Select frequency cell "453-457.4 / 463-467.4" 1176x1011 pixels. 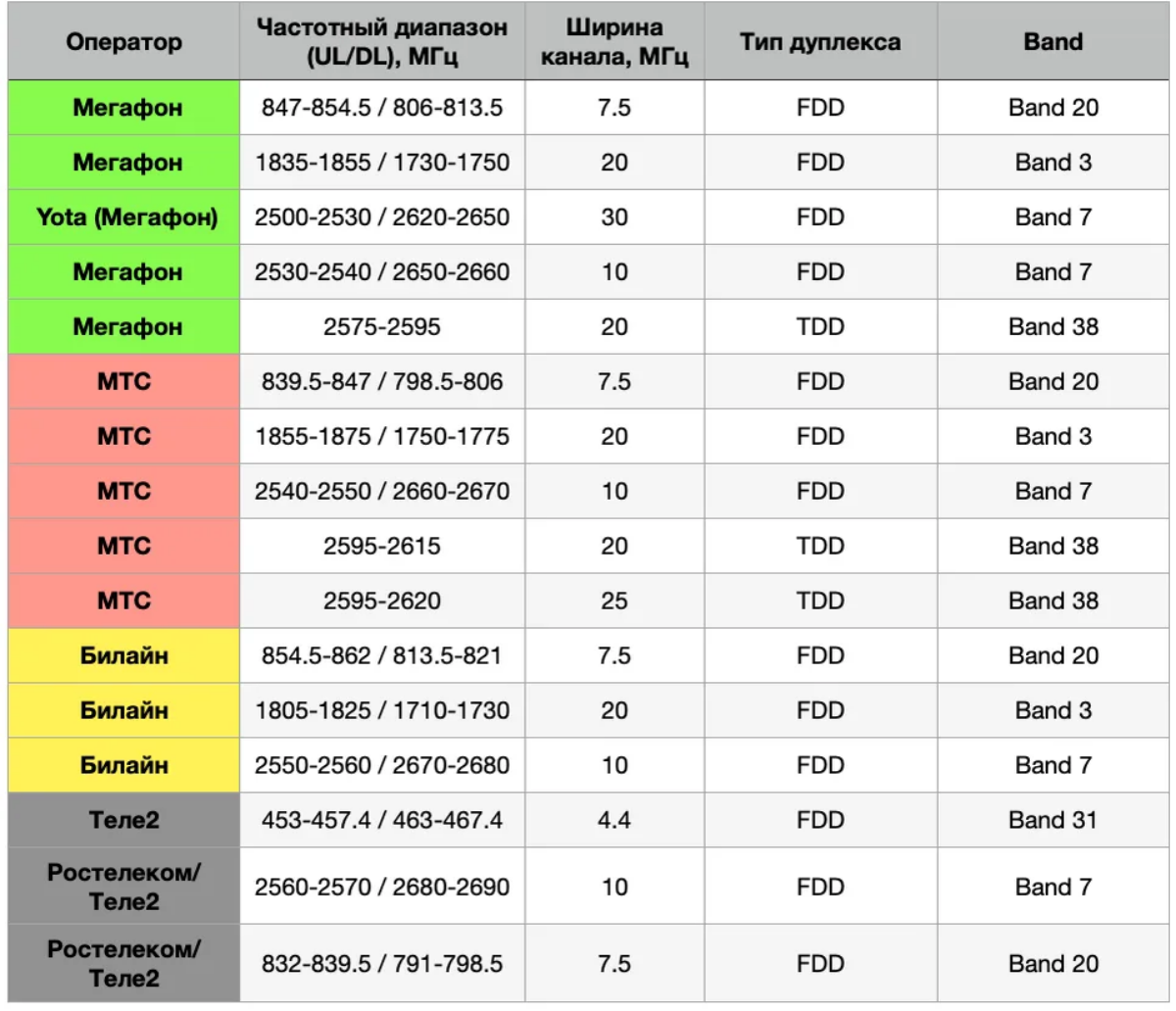click(x=382, y=820)
